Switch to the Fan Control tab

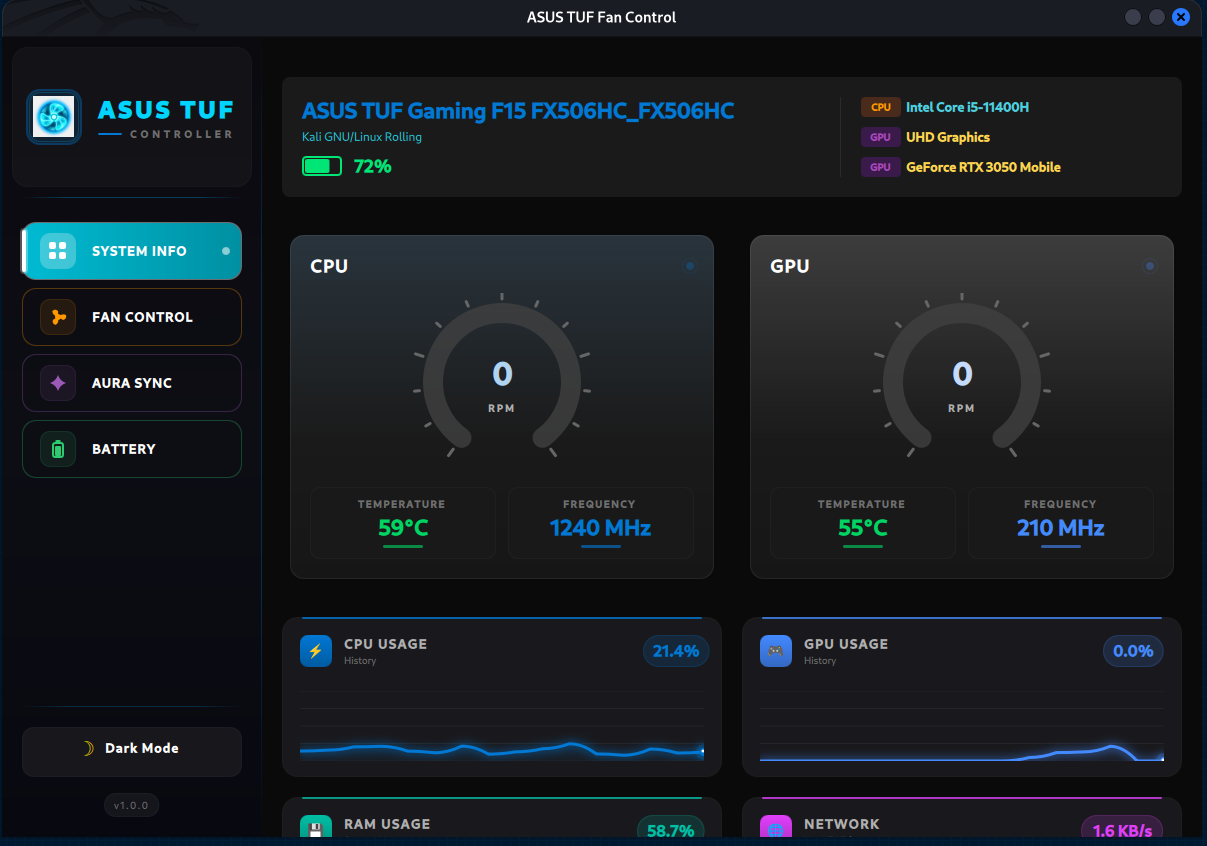click(132, 317)
